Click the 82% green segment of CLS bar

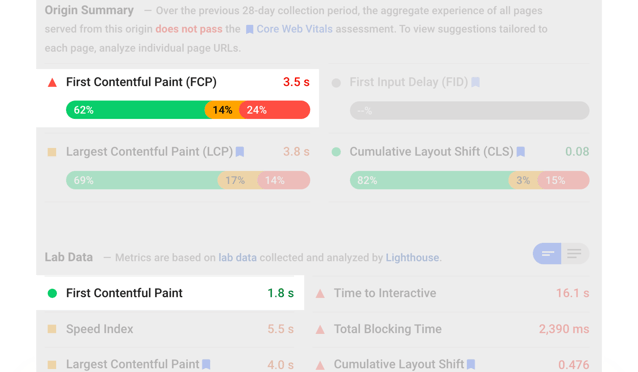(x=430, y=180)
